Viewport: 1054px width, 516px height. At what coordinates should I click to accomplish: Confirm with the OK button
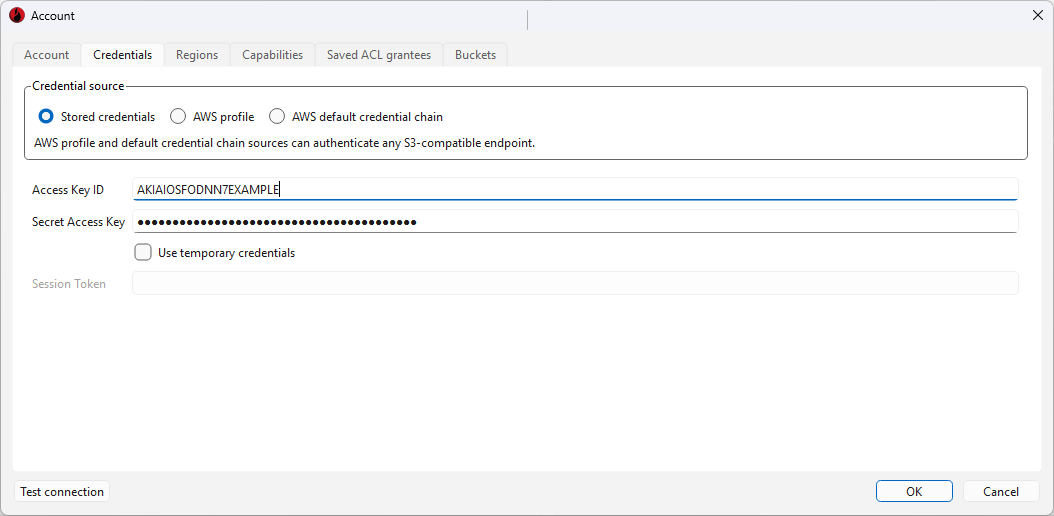914,492
